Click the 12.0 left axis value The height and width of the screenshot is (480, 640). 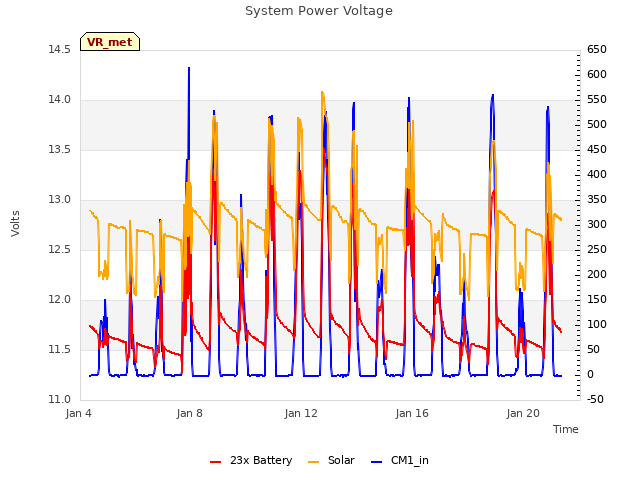pyautogui.click(x=59, y=300)
